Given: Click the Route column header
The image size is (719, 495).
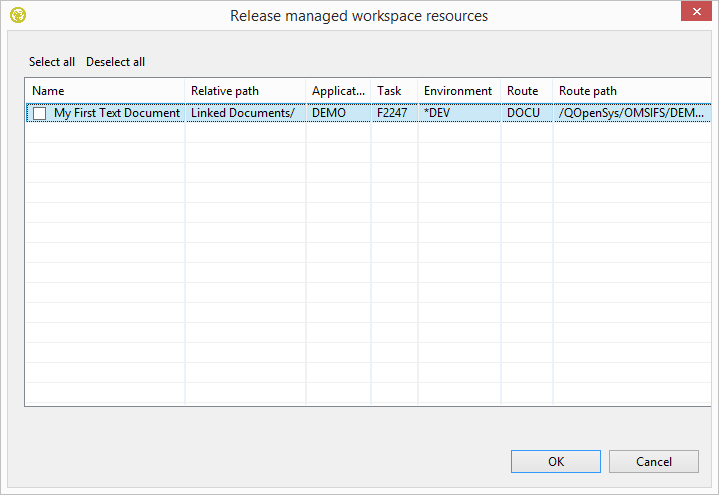Looking at the screenshot, I should coord(526,91).
